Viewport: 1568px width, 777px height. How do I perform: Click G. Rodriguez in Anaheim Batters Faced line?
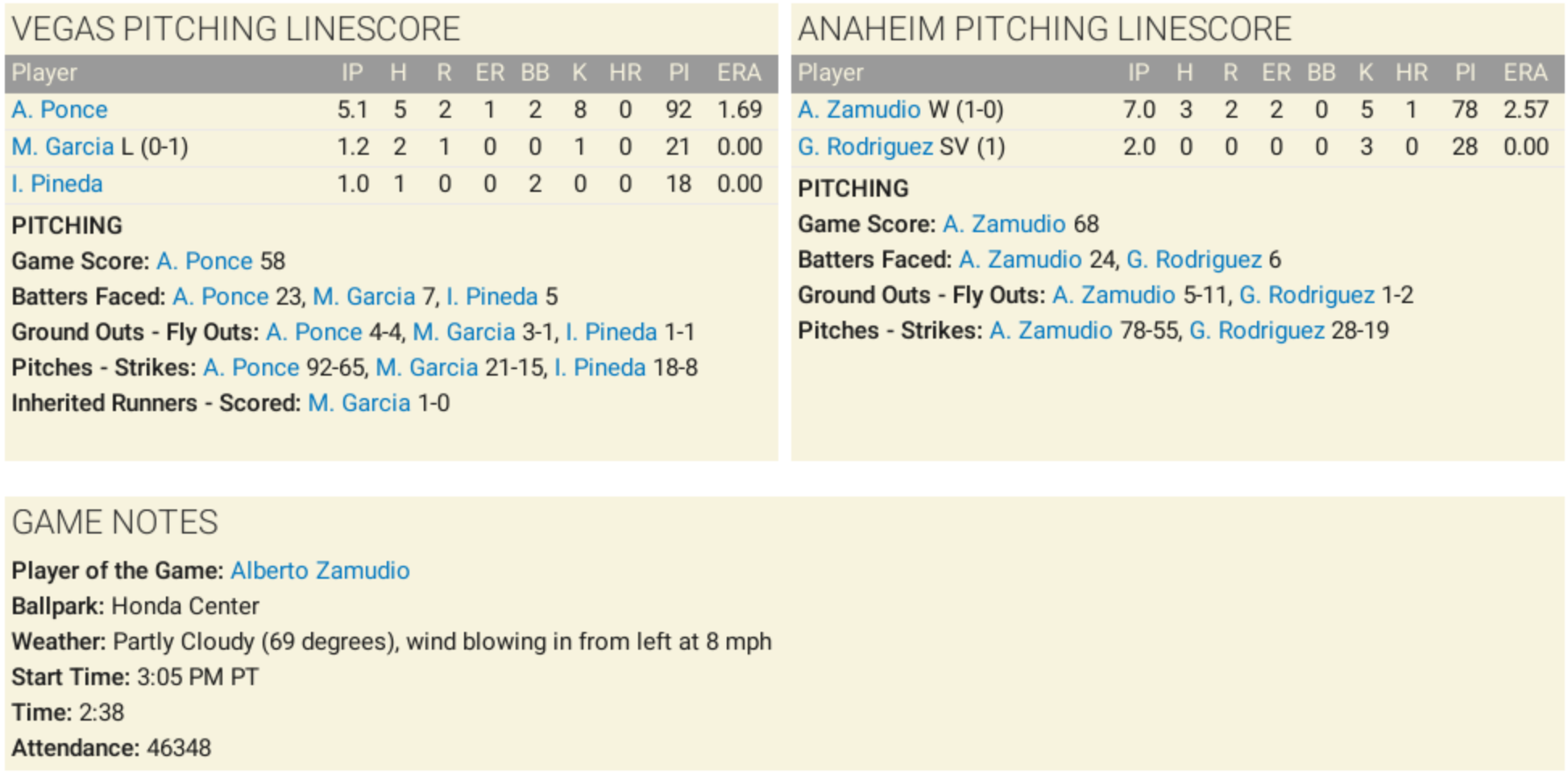point(1194,260)
